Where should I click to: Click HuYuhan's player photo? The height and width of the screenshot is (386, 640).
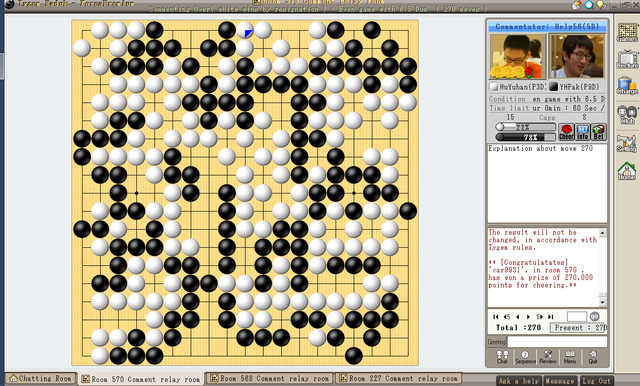[517, 56]
